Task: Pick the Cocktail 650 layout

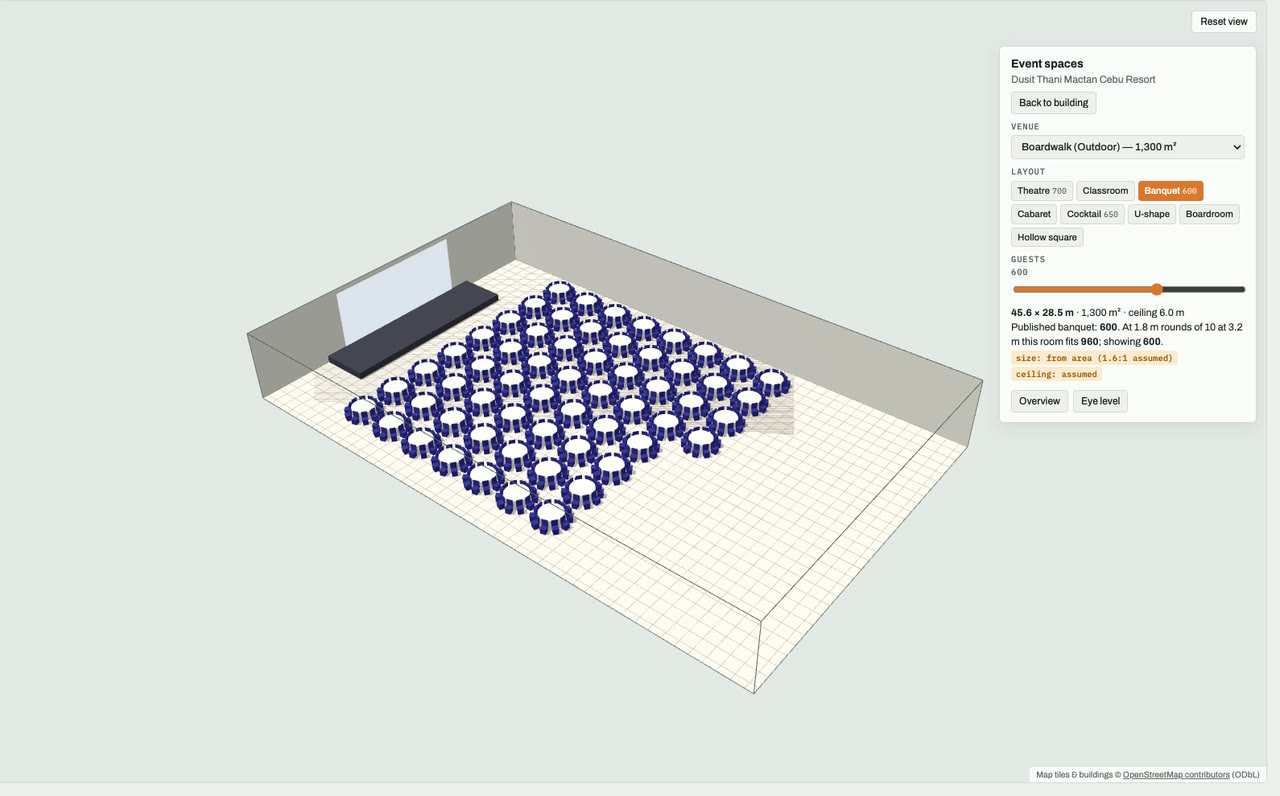Action: [x=1092, y=214]
